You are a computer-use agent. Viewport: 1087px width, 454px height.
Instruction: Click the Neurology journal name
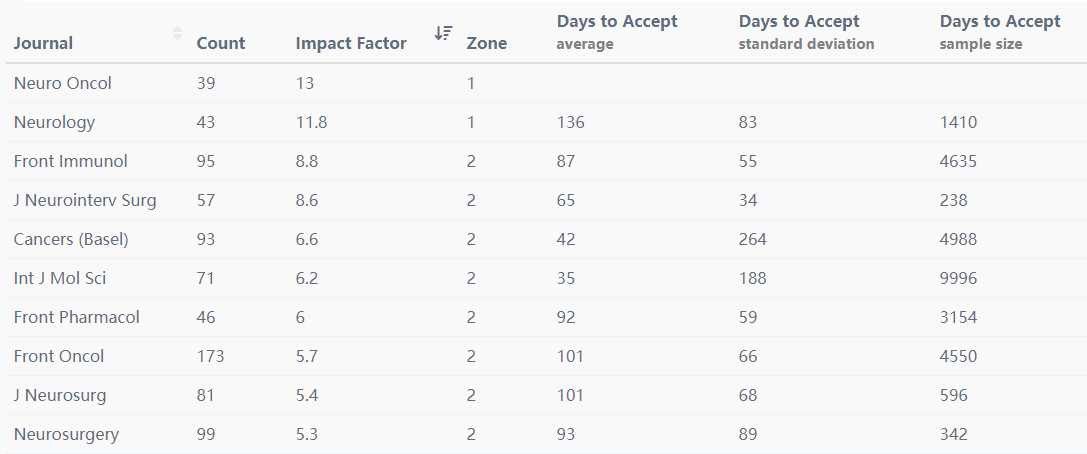(x=55, y=123)
